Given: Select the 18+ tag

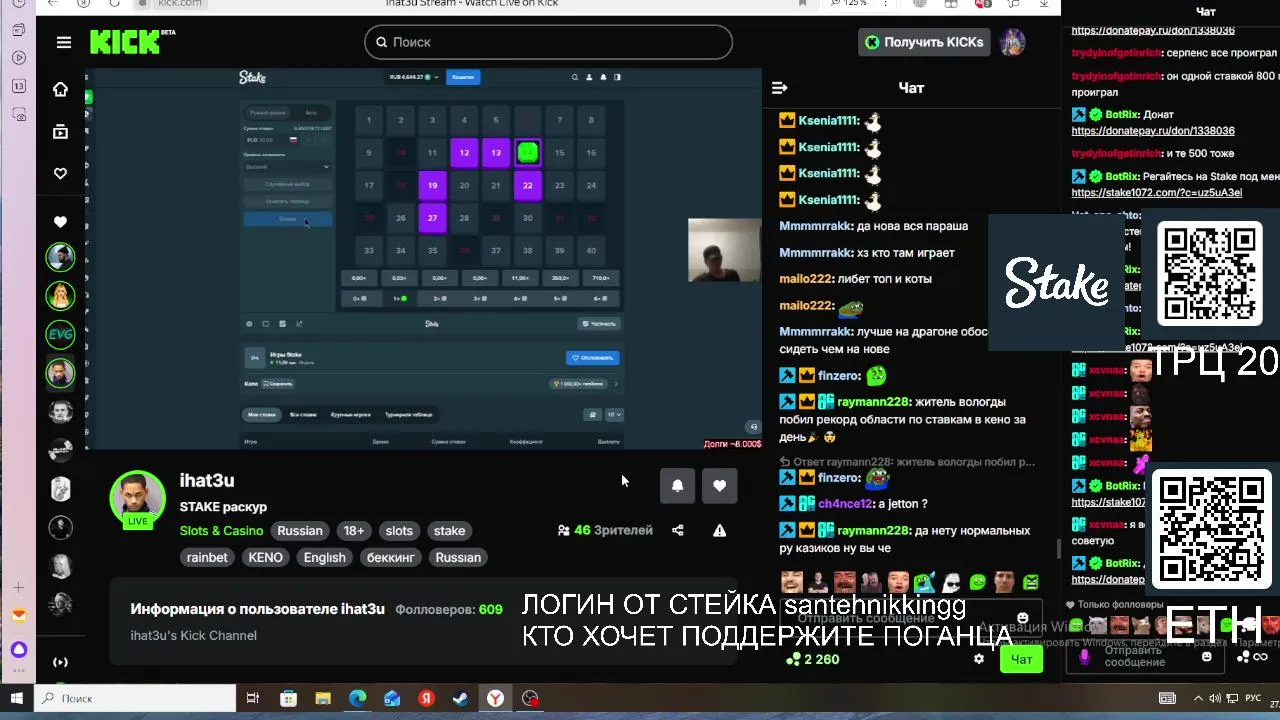Looking at the screenshot, I should [x=354, y=531].
